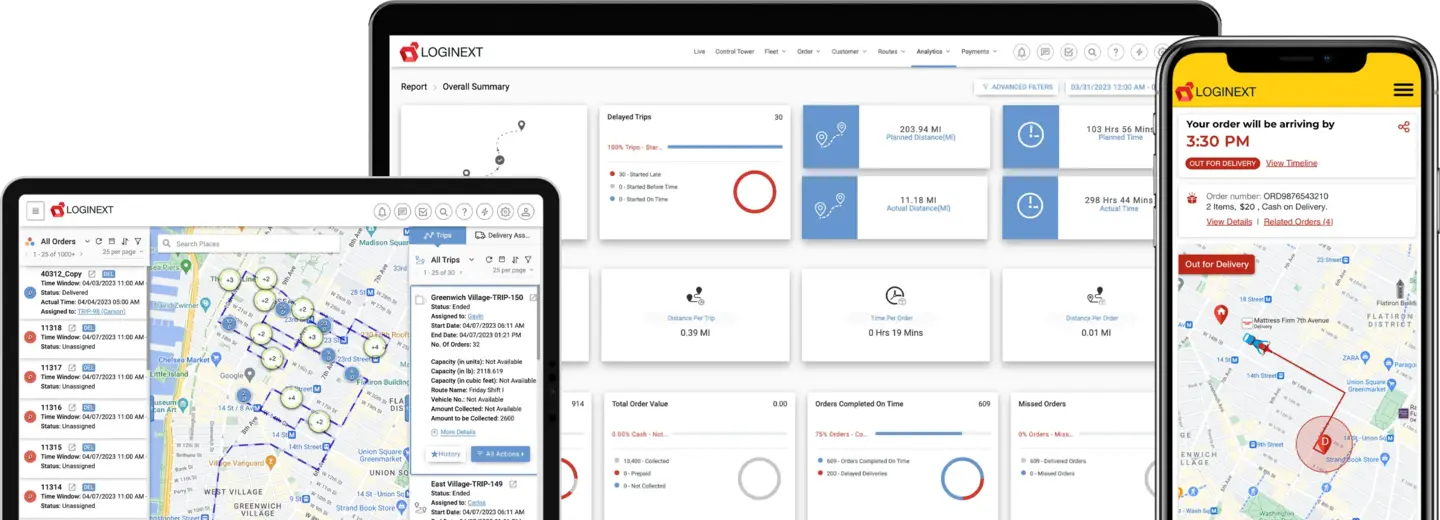Open order 40312_Copy in new window
The image size is (1440, 520).
pyautogui.click(x=92, y=273)
